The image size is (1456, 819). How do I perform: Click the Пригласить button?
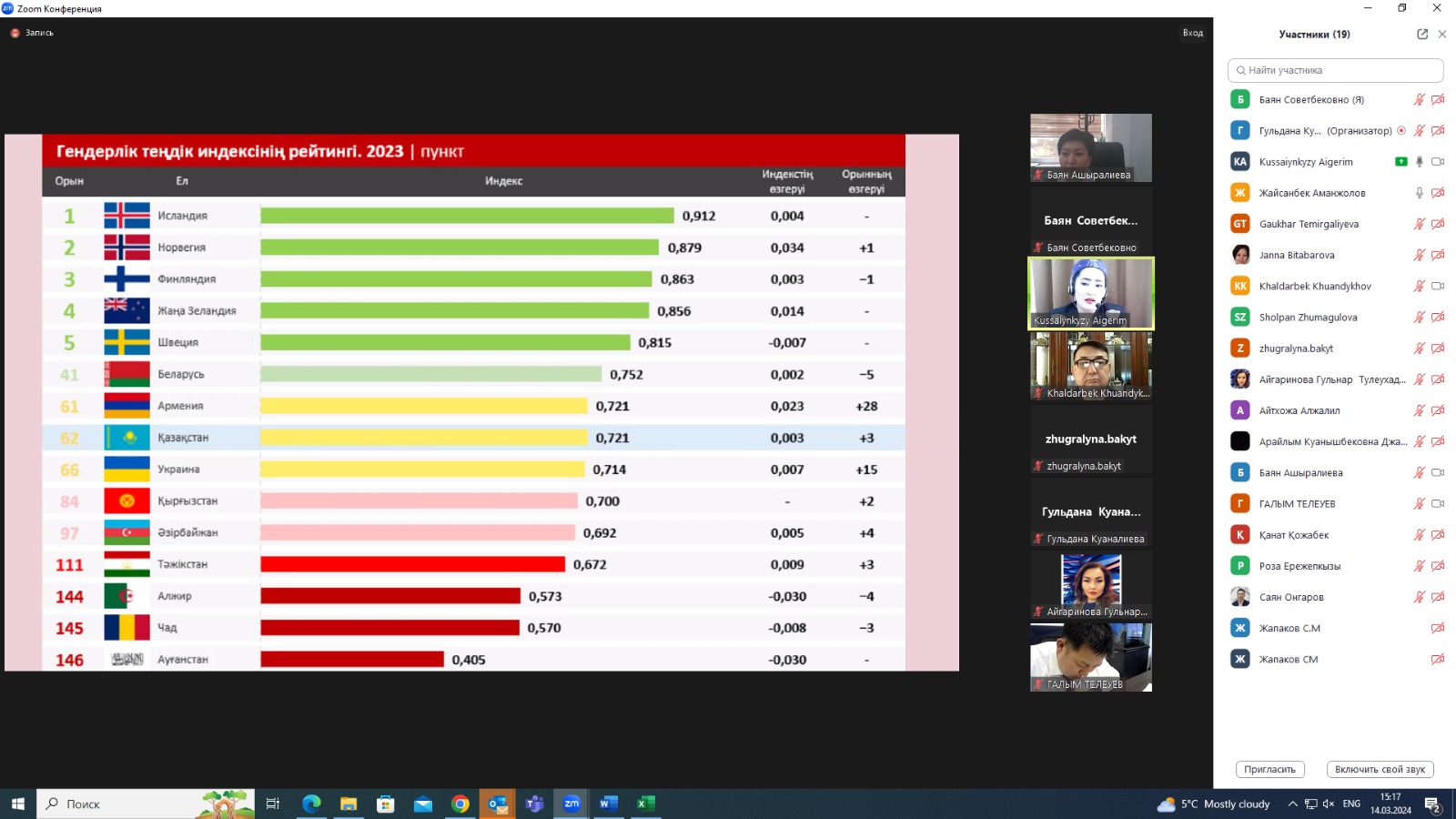pyautogui.click(x=1270, y=769)
